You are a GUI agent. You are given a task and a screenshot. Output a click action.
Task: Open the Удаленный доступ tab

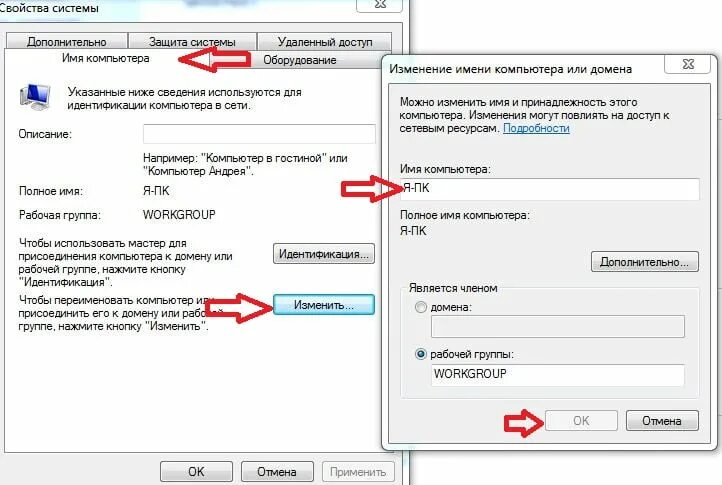click(x=325, y=41)
